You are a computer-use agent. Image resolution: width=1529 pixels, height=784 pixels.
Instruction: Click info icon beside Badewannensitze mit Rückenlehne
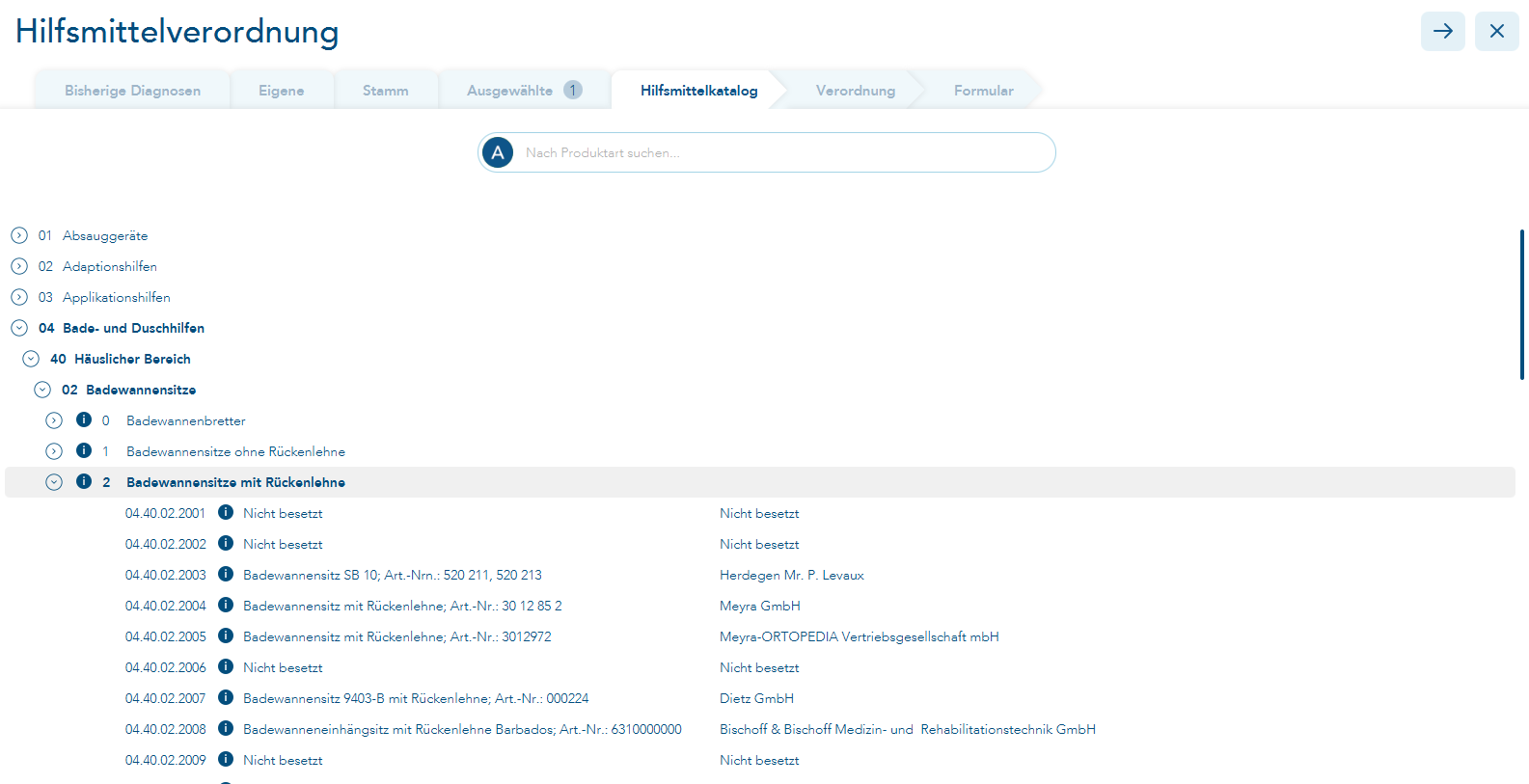84,481
